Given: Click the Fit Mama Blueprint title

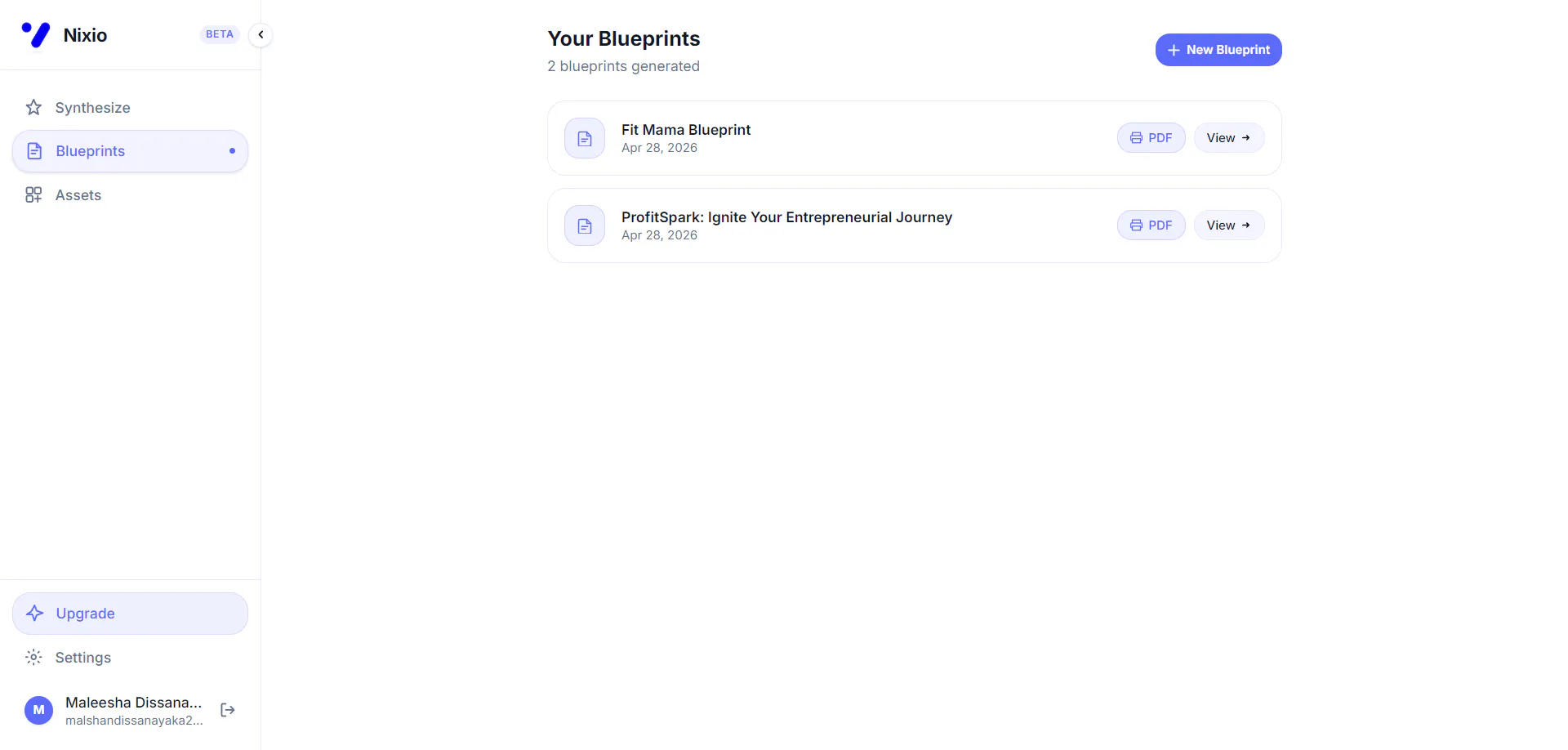Looking at the screenshot, I should pos(686,130).
